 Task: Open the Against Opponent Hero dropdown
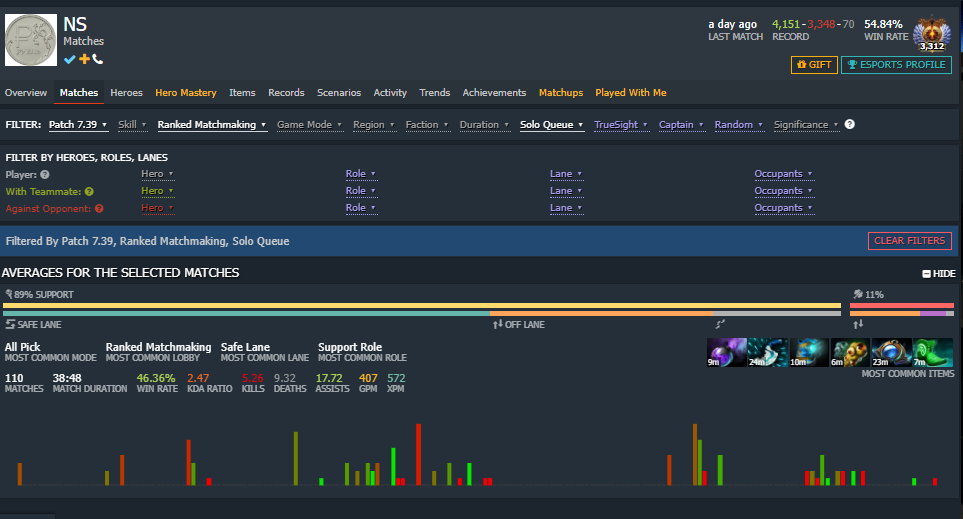pyautogui.click(x=157, y=208)
